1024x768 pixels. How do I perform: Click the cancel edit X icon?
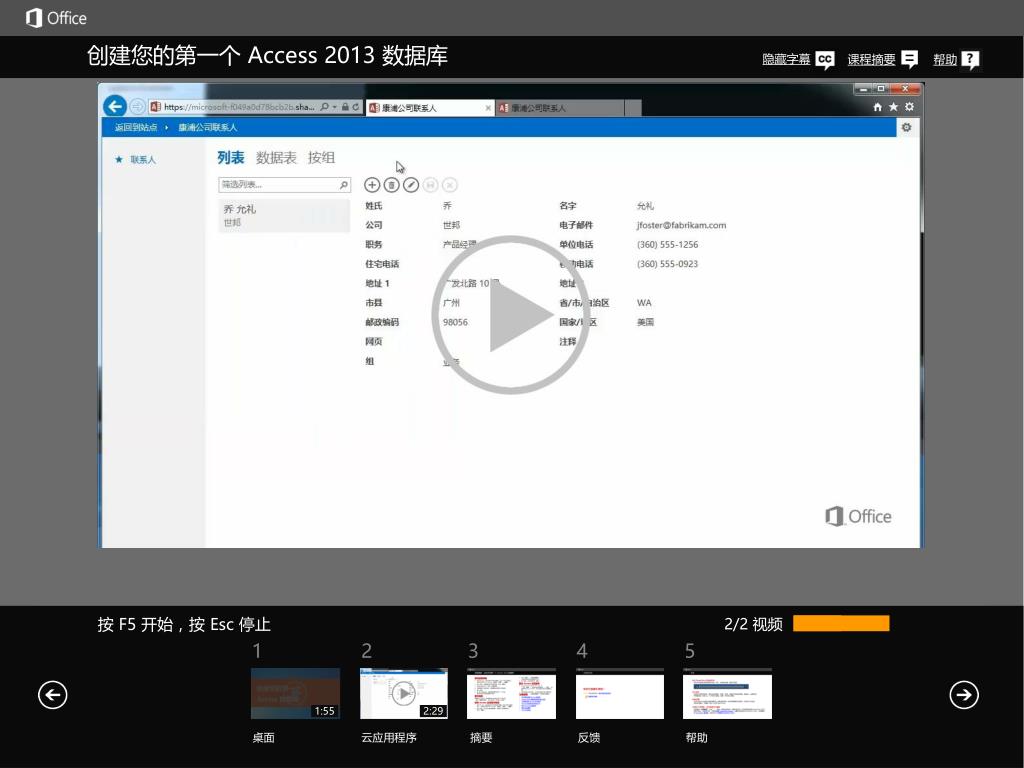point(450,185)
